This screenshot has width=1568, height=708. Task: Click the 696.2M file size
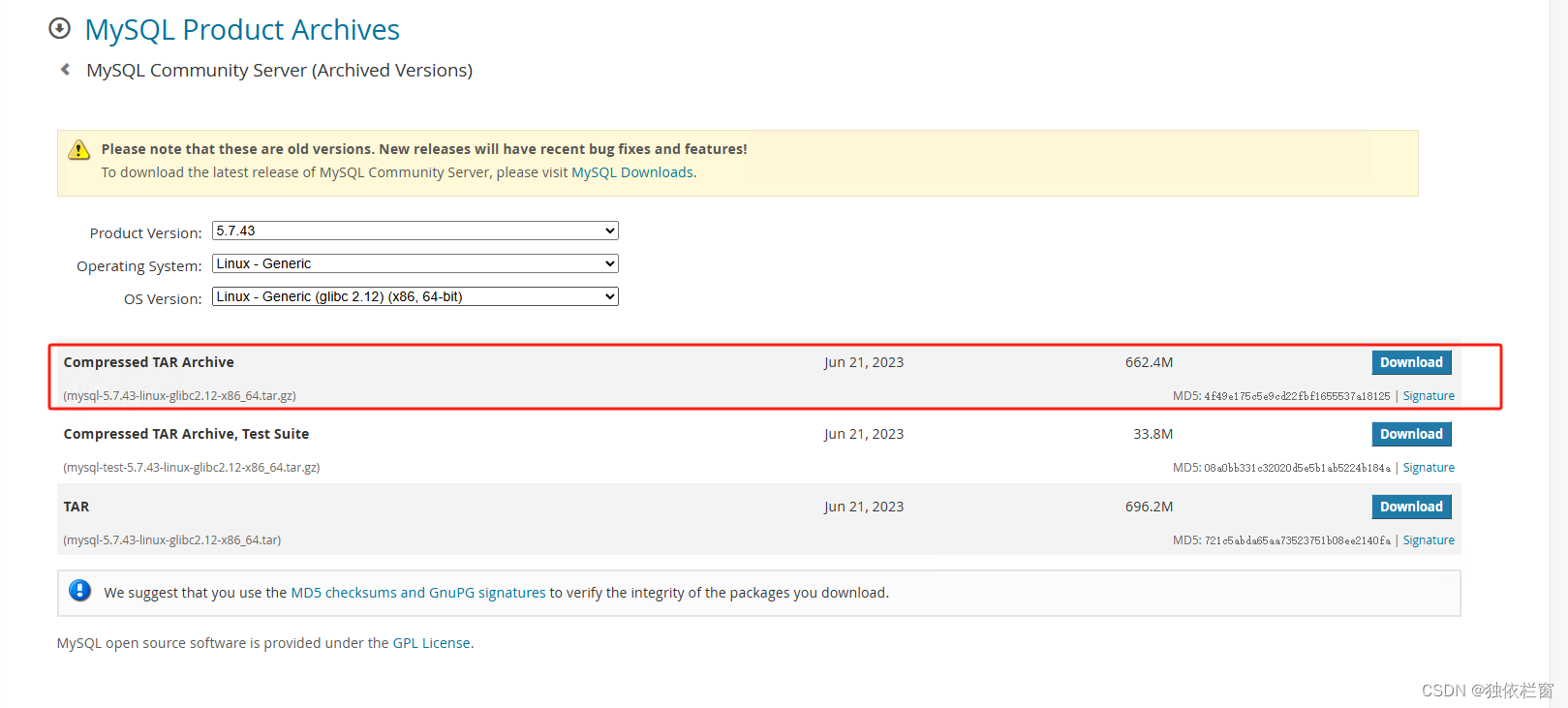click(x=1149, y=507)
